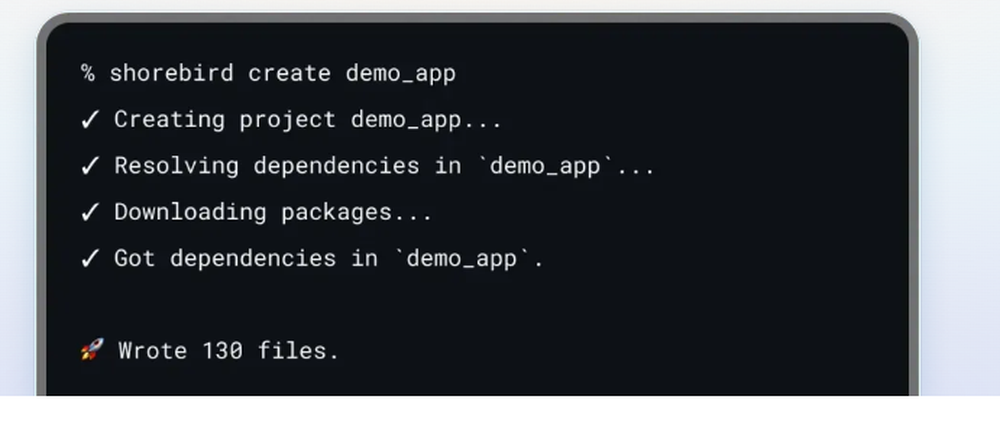Click the word dependencies in the Resolving line

(337, 166)
